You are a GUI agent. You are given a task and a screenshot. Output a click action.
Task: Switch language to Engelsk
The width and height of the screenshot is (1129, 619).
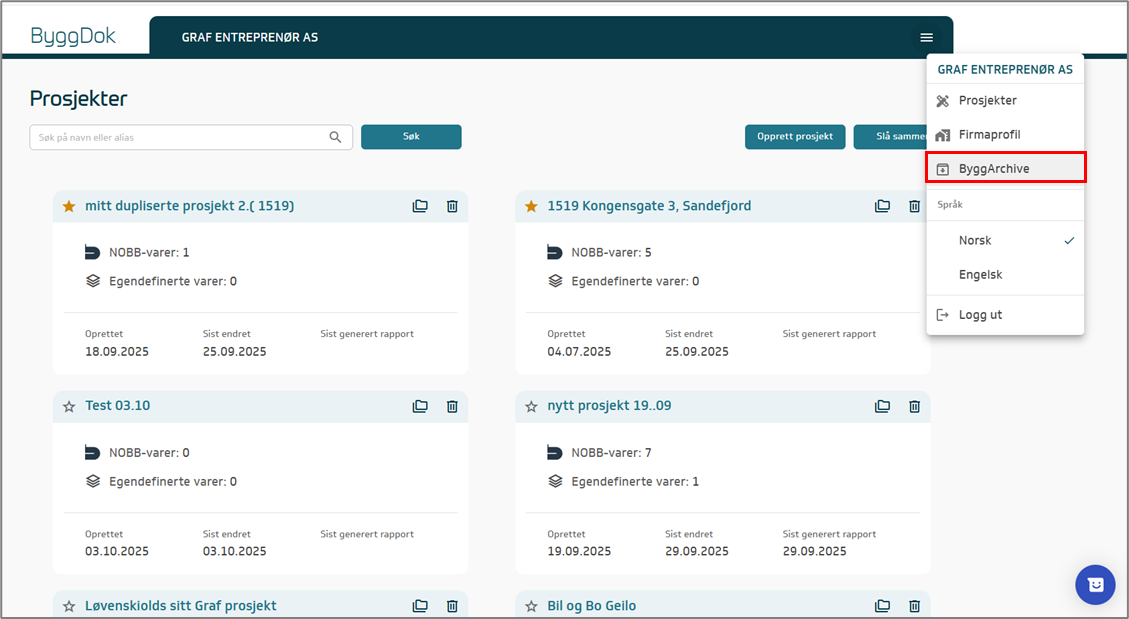pyautogui.click(x=980, y=275)
